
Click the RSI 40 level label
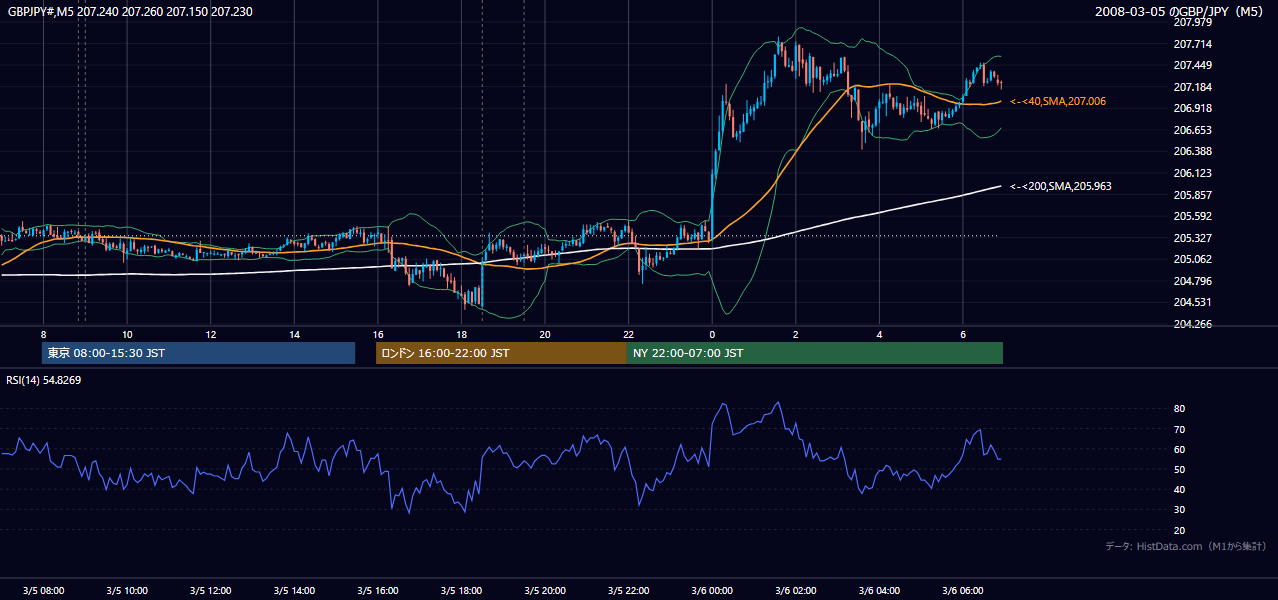pos(1179,489)
